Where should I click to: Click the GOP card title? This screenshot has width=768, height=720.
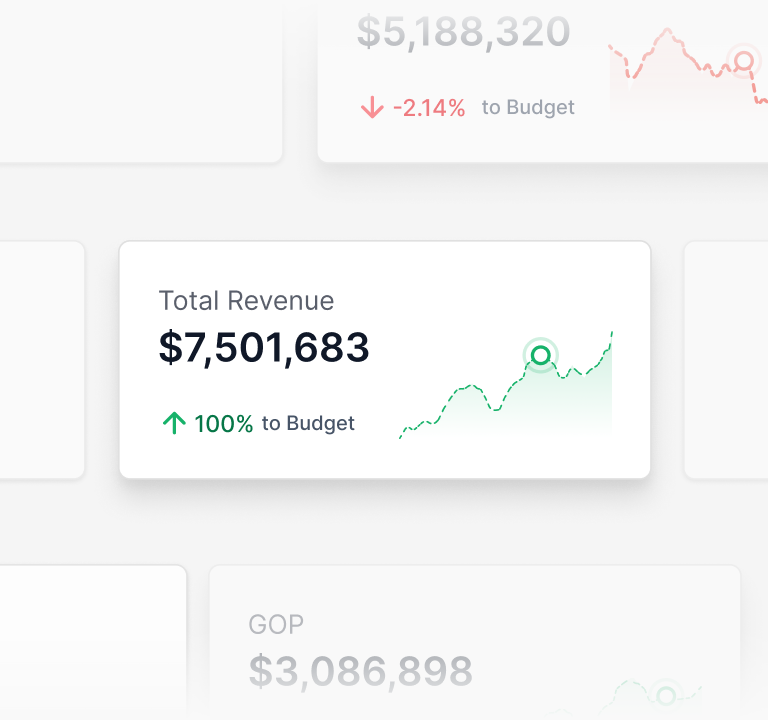[276, 624]
